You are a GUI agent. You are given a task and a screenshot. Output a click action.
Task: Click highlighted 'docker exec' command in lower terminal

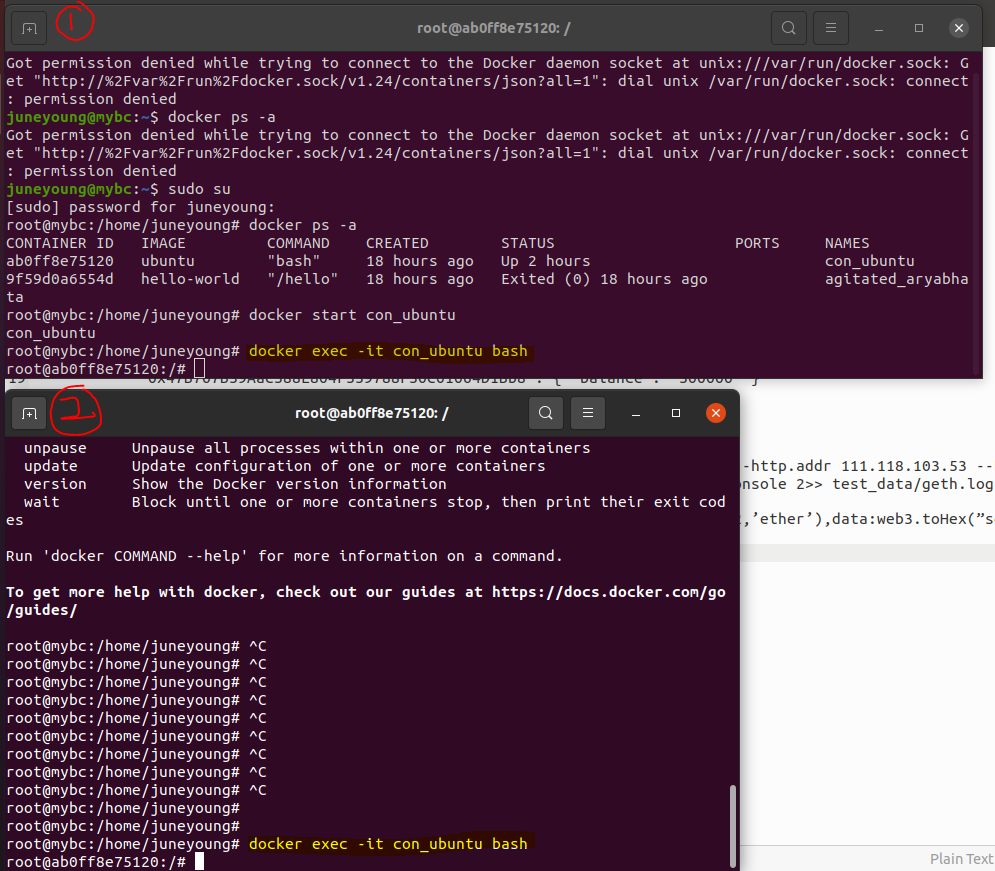pos(388,844)
